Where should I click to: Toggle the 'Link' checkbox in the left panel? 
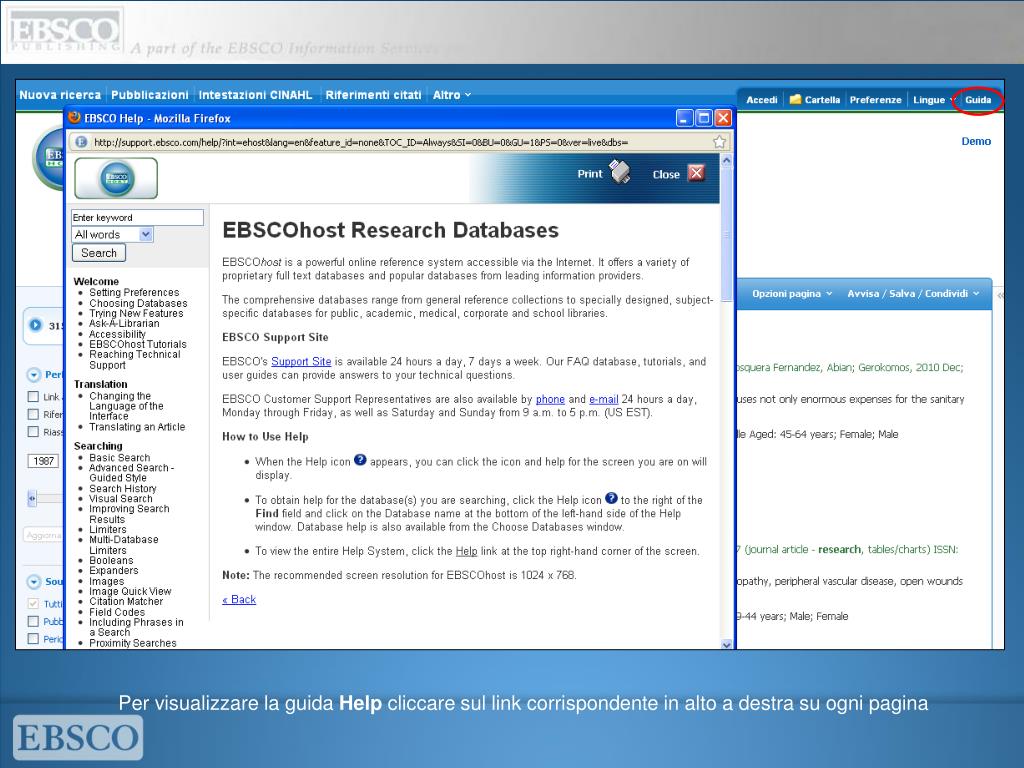tap(33, 396)
